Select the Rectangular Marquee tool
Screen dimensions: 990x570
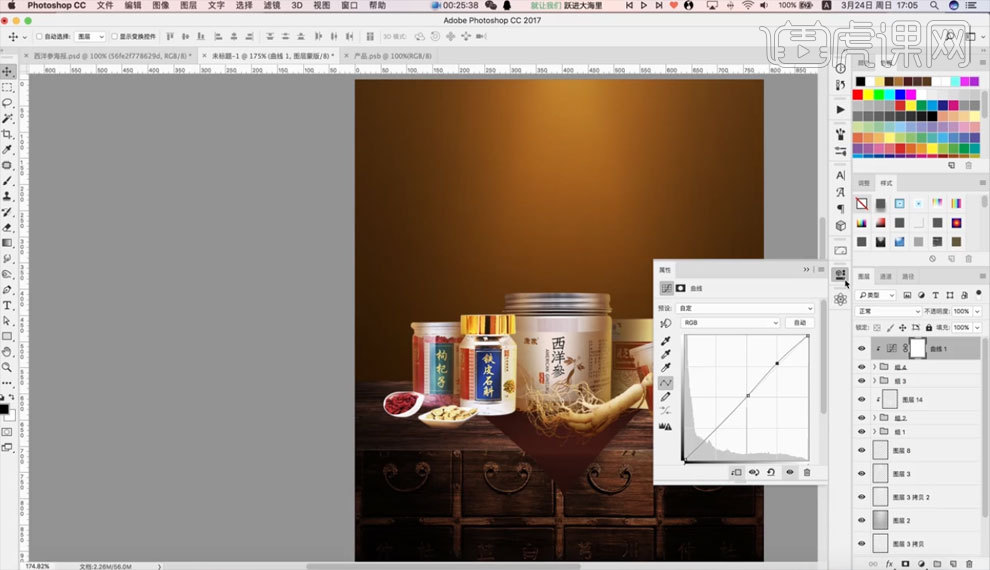pos(7,87)
